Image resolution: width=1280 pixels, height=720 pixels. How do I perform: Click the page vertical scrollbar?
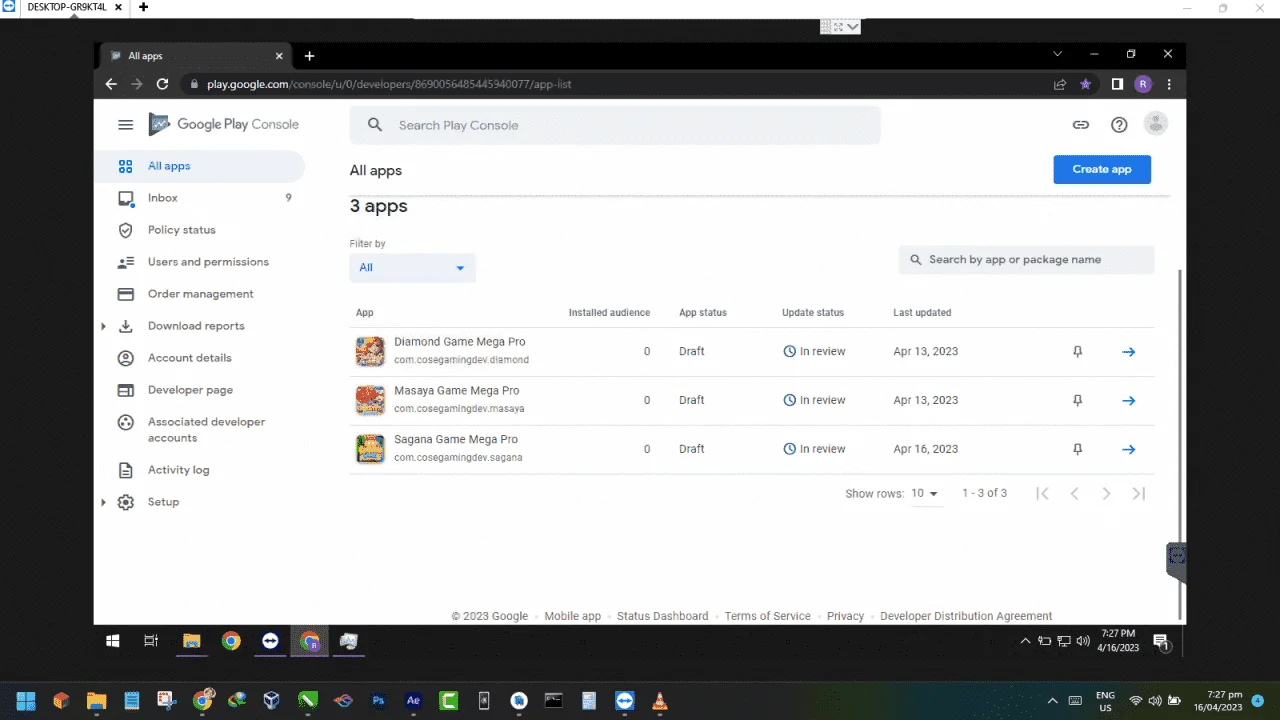1180,444
